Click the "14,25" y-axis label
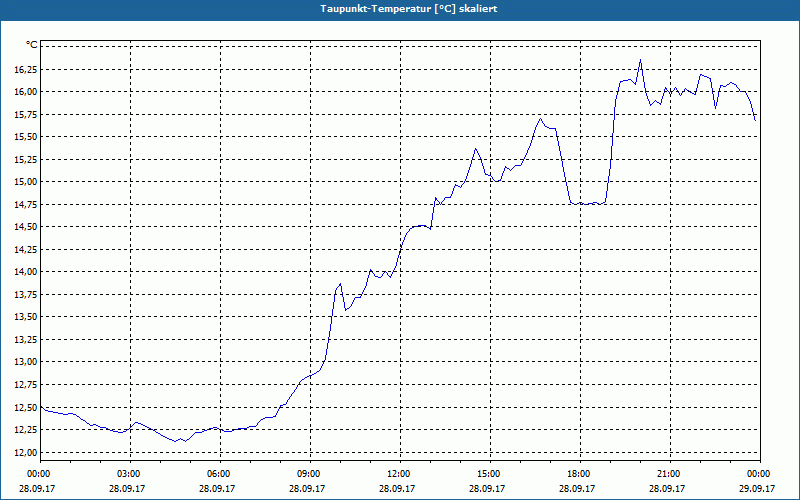This screenshot has width=800, height=500. 26,249
